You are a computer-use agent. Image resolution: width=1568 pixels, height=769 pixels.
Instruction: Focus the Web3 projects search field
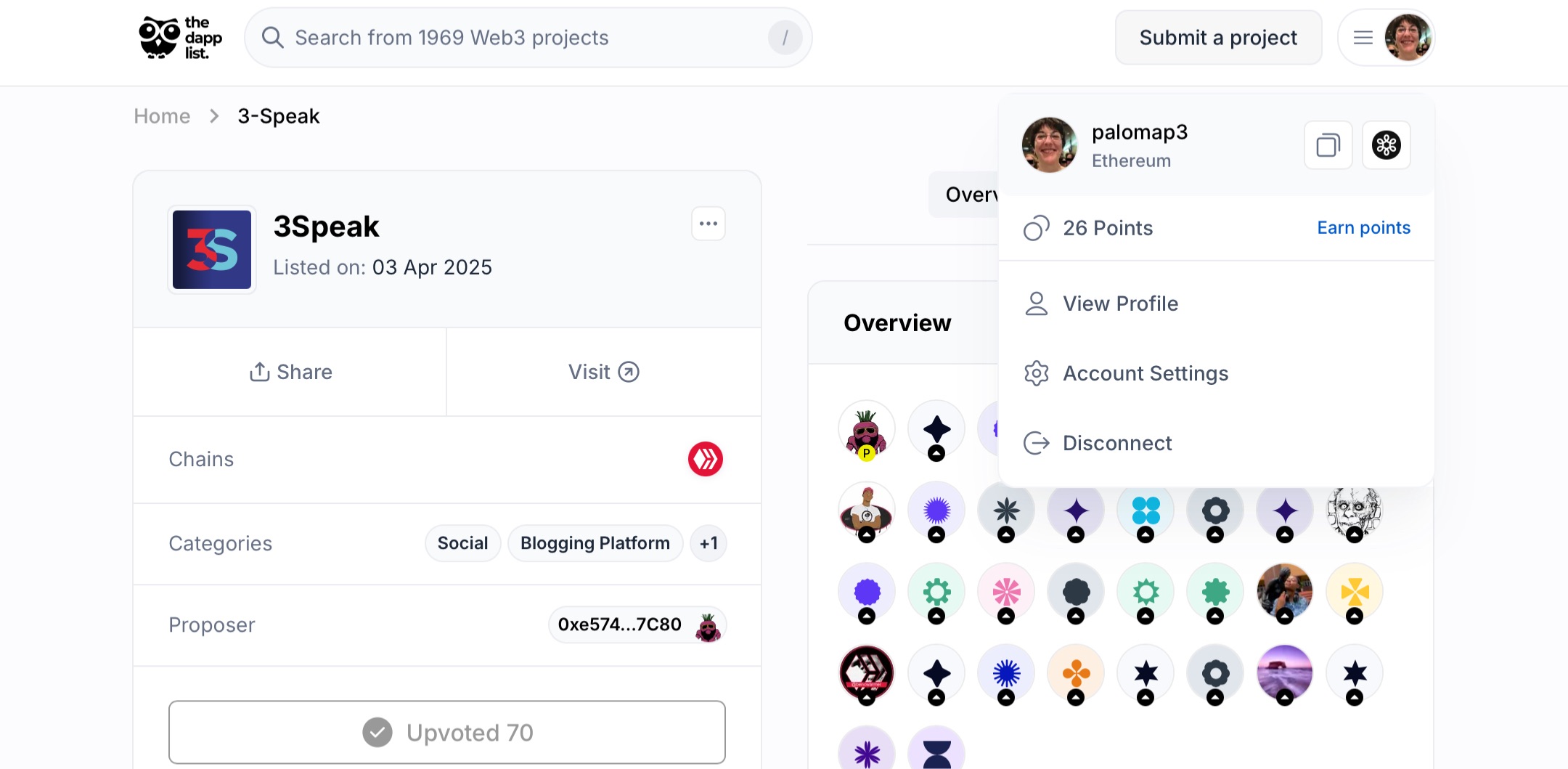click(528, 38)
